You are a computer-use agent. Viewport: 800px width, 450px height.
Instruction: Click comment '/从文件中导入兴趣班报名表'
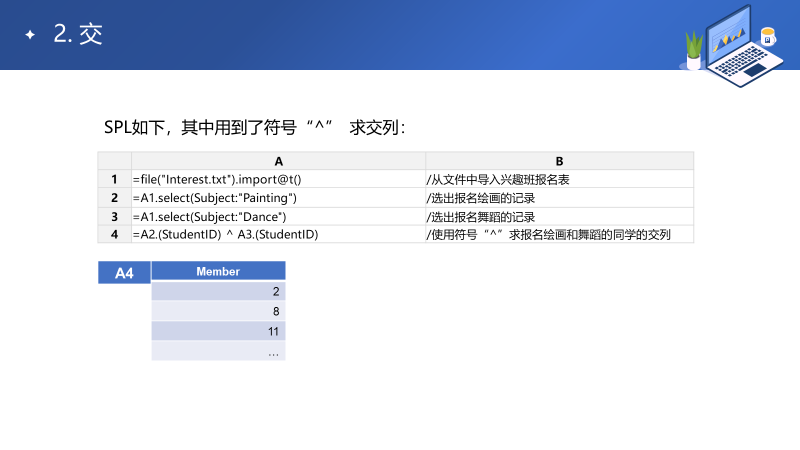559,179
